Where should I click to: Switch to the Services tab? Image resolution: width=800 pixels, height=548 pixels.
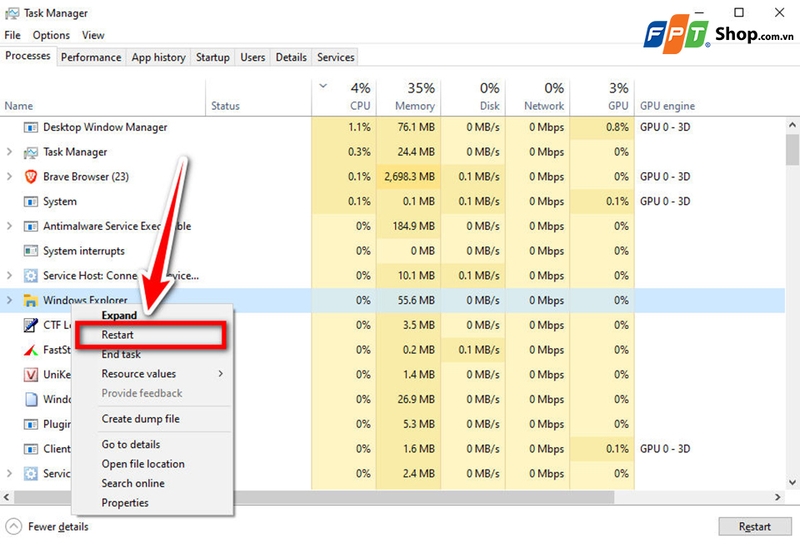(335, 57)
